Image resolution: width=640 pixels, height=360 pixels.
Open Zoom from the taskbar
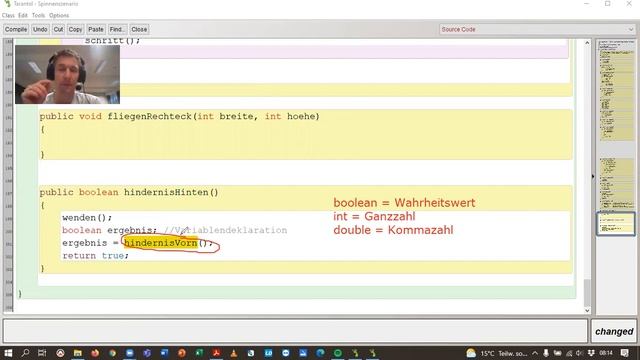[x=130, y=353]
